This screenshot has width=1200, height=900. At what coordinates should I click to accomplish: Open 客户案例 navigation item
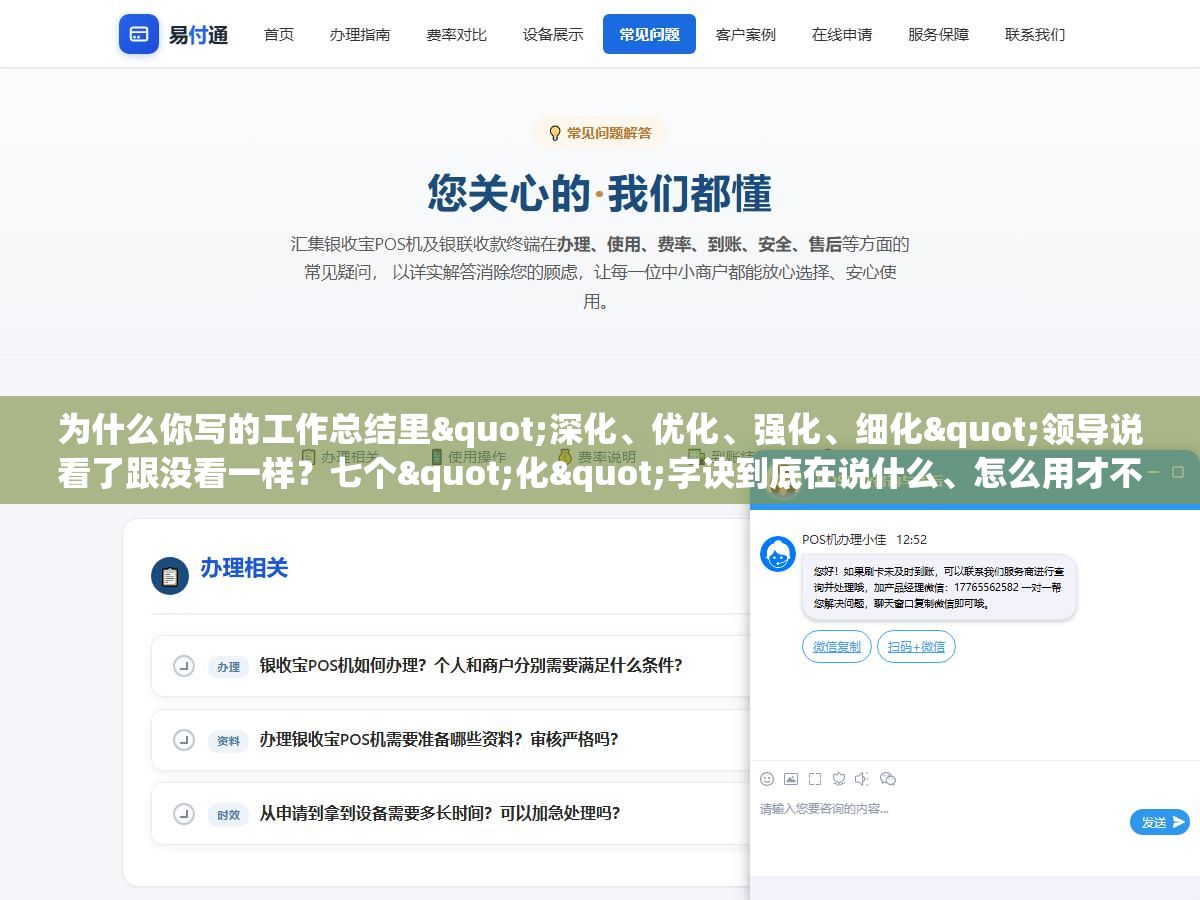[746, 34]
